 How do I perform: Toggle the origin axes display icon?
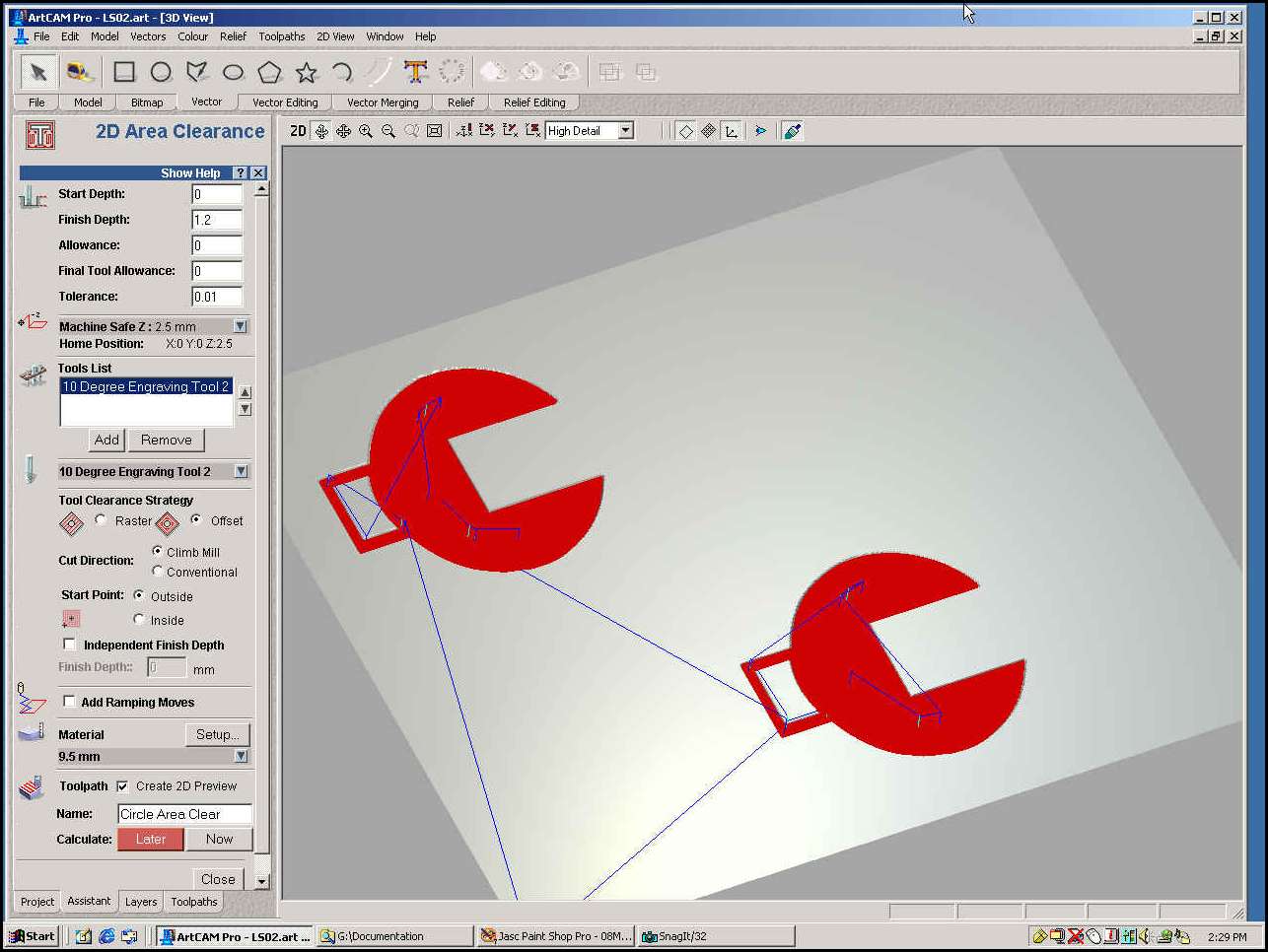[x=731, y=131]
